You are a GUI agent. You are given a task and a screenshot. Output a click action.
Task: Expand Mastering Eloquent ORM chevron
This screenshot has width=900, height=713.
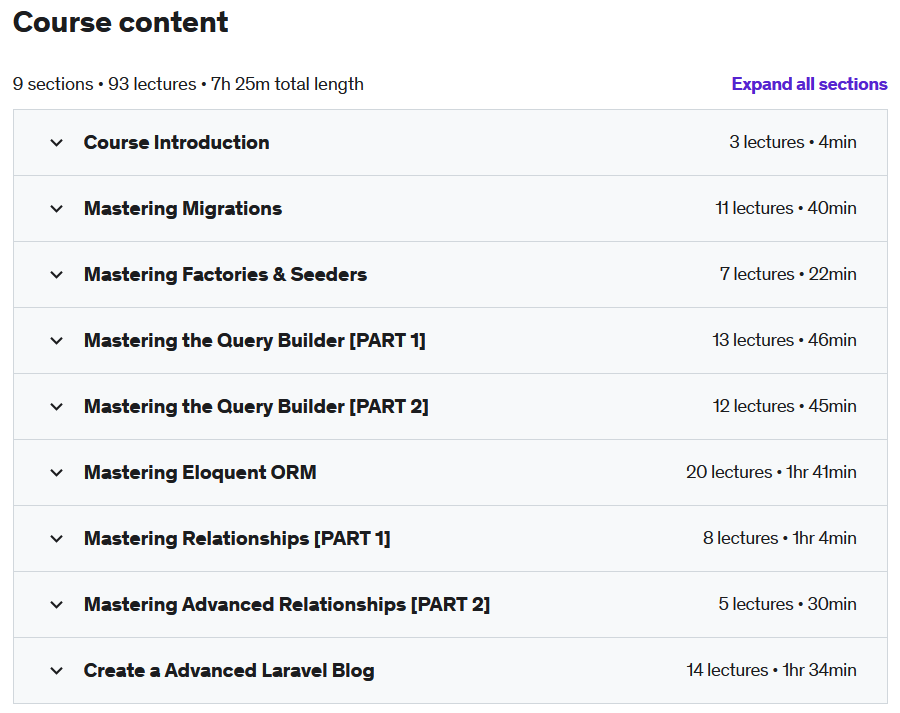coord(56,472)
